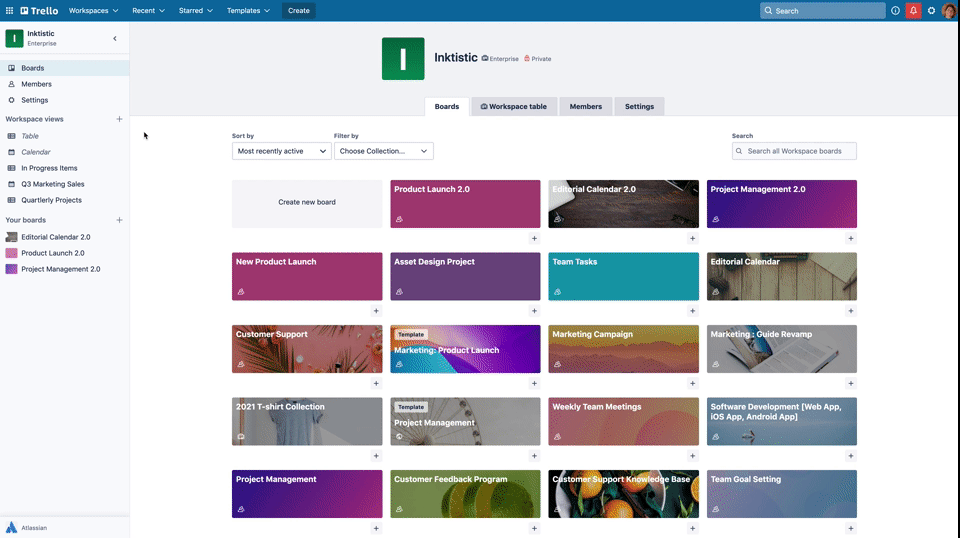Expand the Starred menu
This screenshot has width=960, height=538.
(195, 10)
